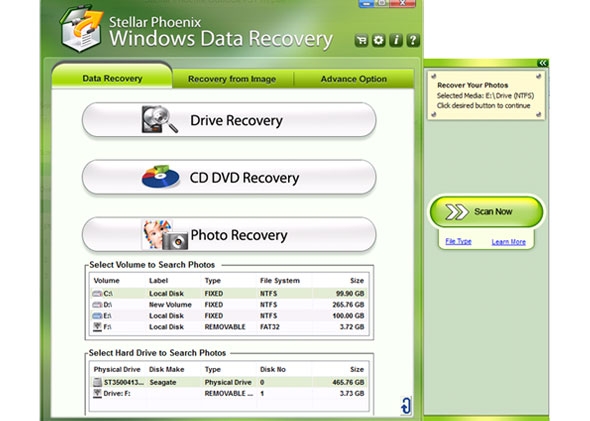Screen dimensions: 590x421
Task: Choose Photo Recovery option
Action: click(229, 235)
